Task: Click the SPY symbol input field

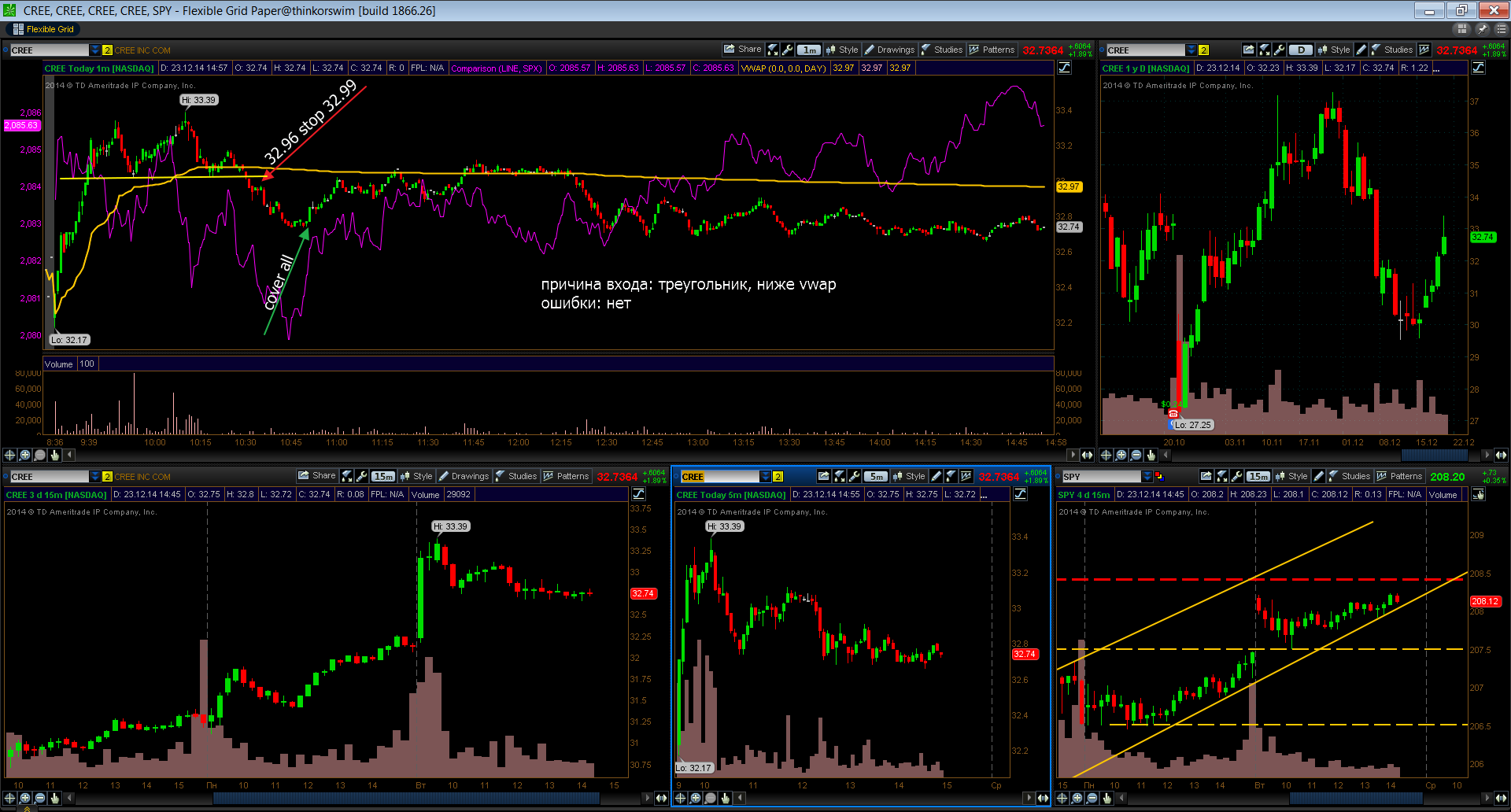Action: [1101, 476]
